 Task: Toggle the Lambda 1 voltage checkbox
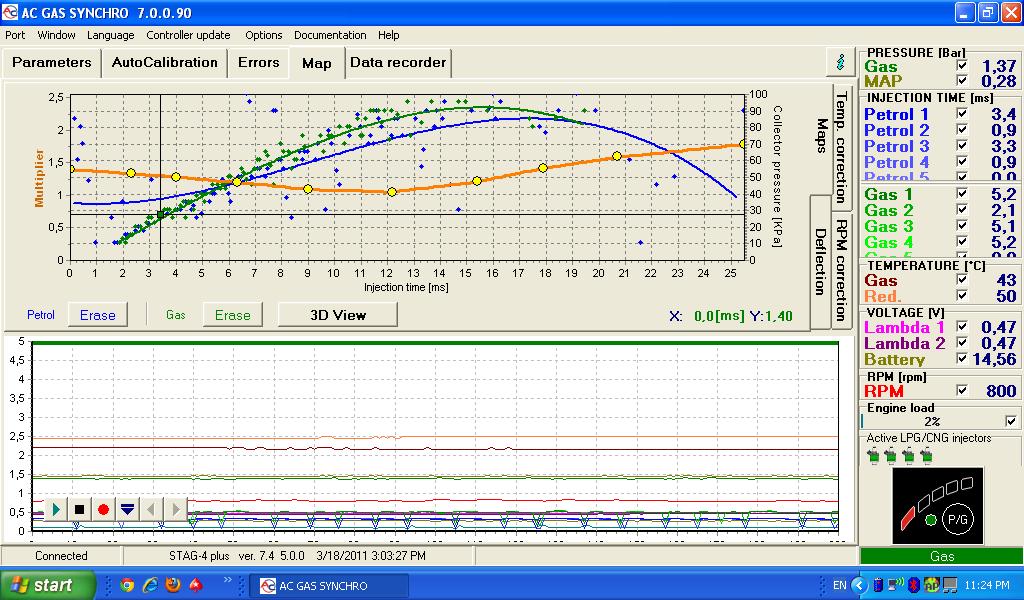tap(962, 327)
